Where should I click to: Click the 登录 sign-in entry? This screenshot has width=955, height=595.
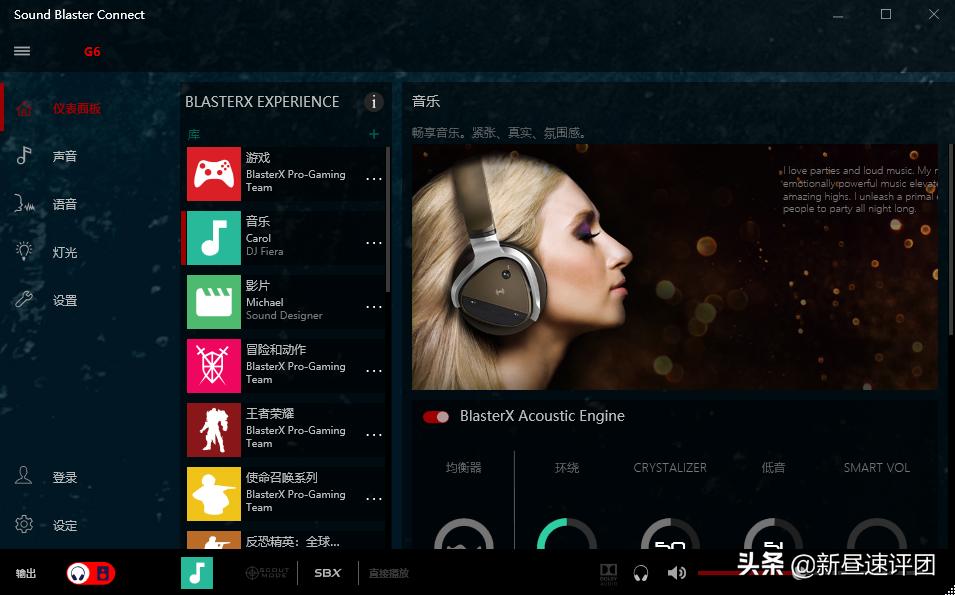coord(65,477)
